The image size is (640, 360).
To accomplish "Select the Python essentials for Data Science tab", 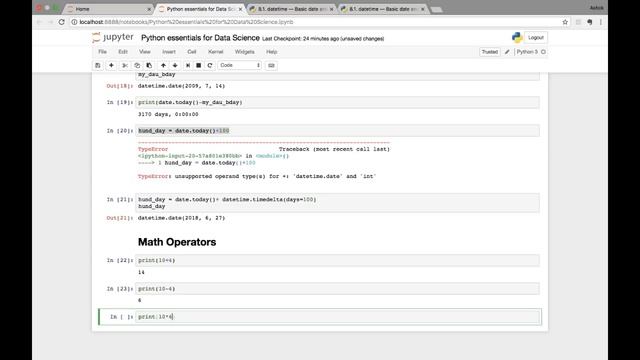I will point(200,9).
